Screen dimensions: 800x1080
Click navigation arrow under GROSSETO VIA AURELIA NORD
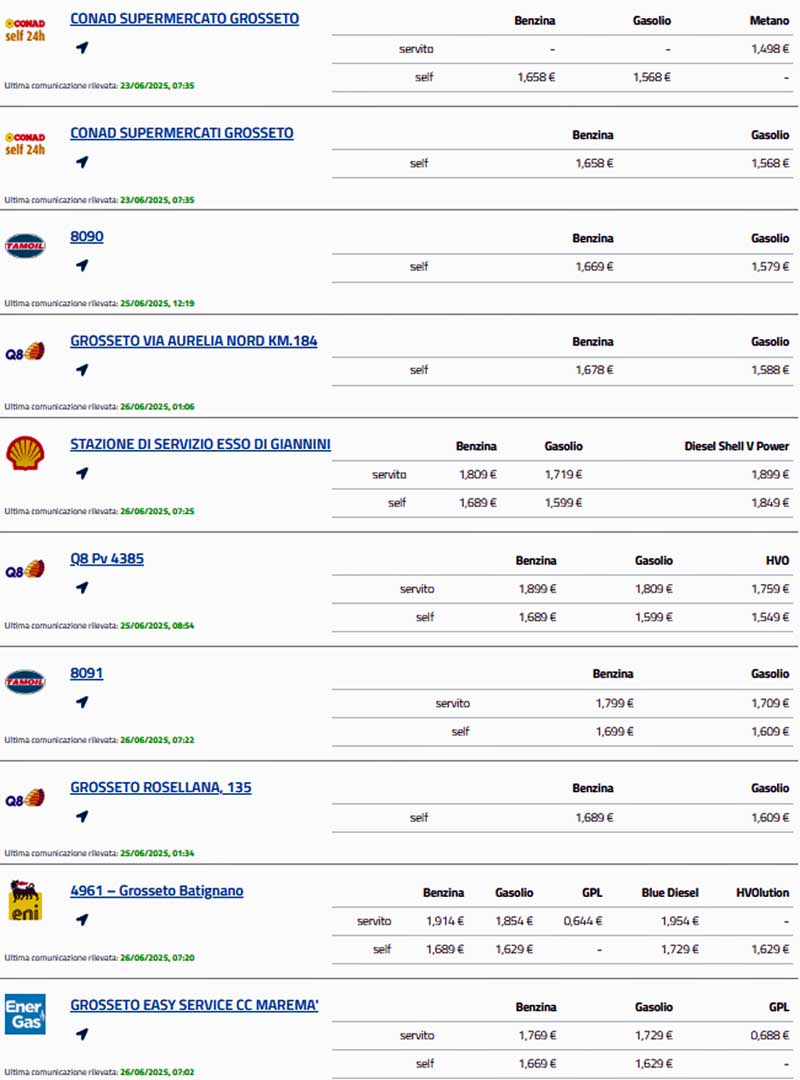coord(82,369)
